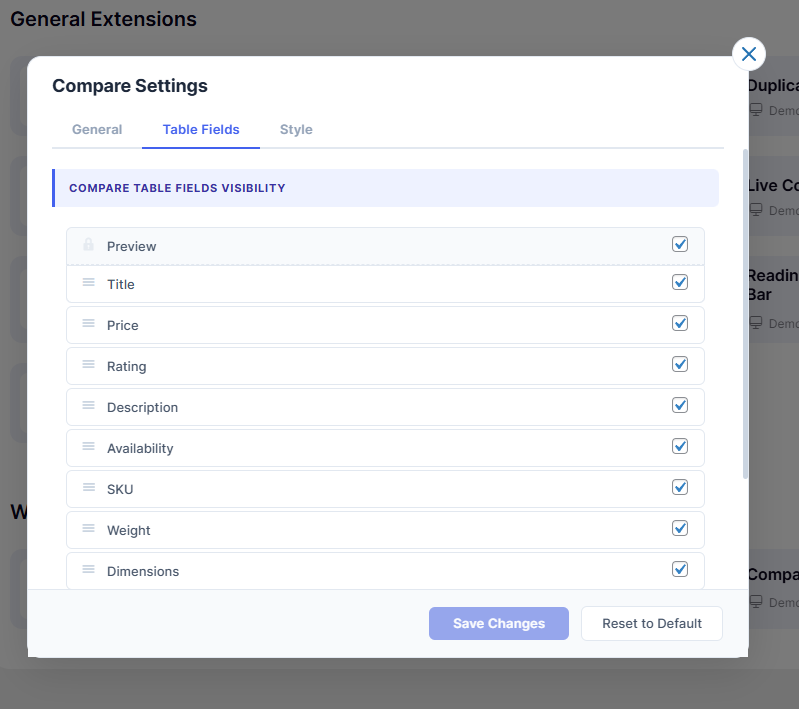Viewport: 799px width, 709px height.
Task: Click the drag handle icon beside Price
Action: 88,324
